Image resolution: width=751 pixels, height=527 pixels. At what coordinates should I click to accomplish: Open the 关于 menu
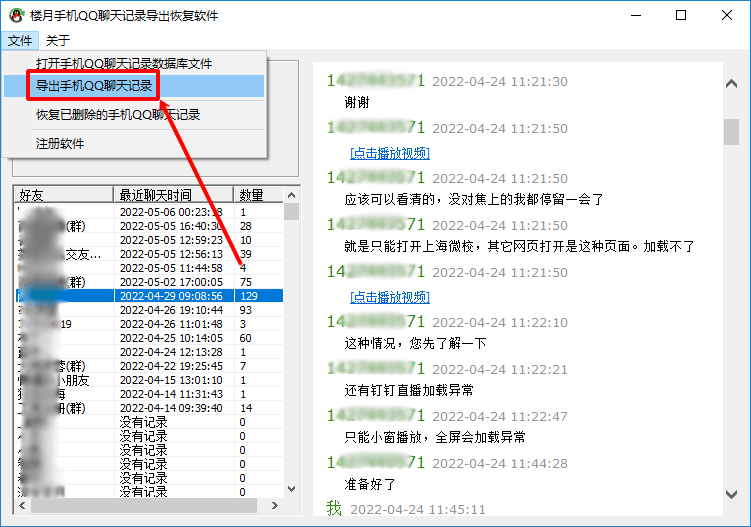click(x=57, y=41)
